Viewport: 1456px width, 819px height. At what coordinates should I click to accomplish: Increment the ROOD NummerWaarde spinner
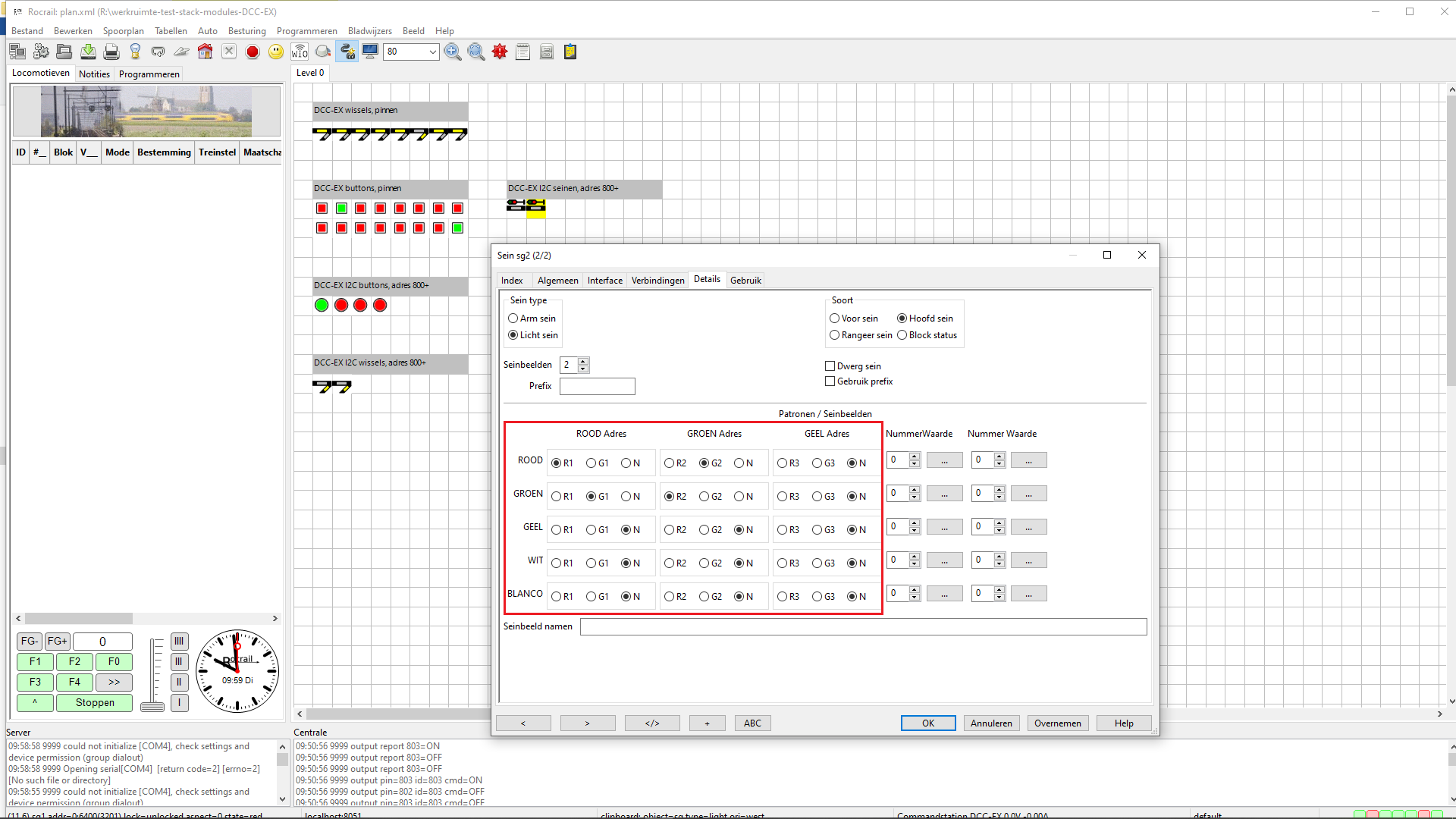pos(915,457)
